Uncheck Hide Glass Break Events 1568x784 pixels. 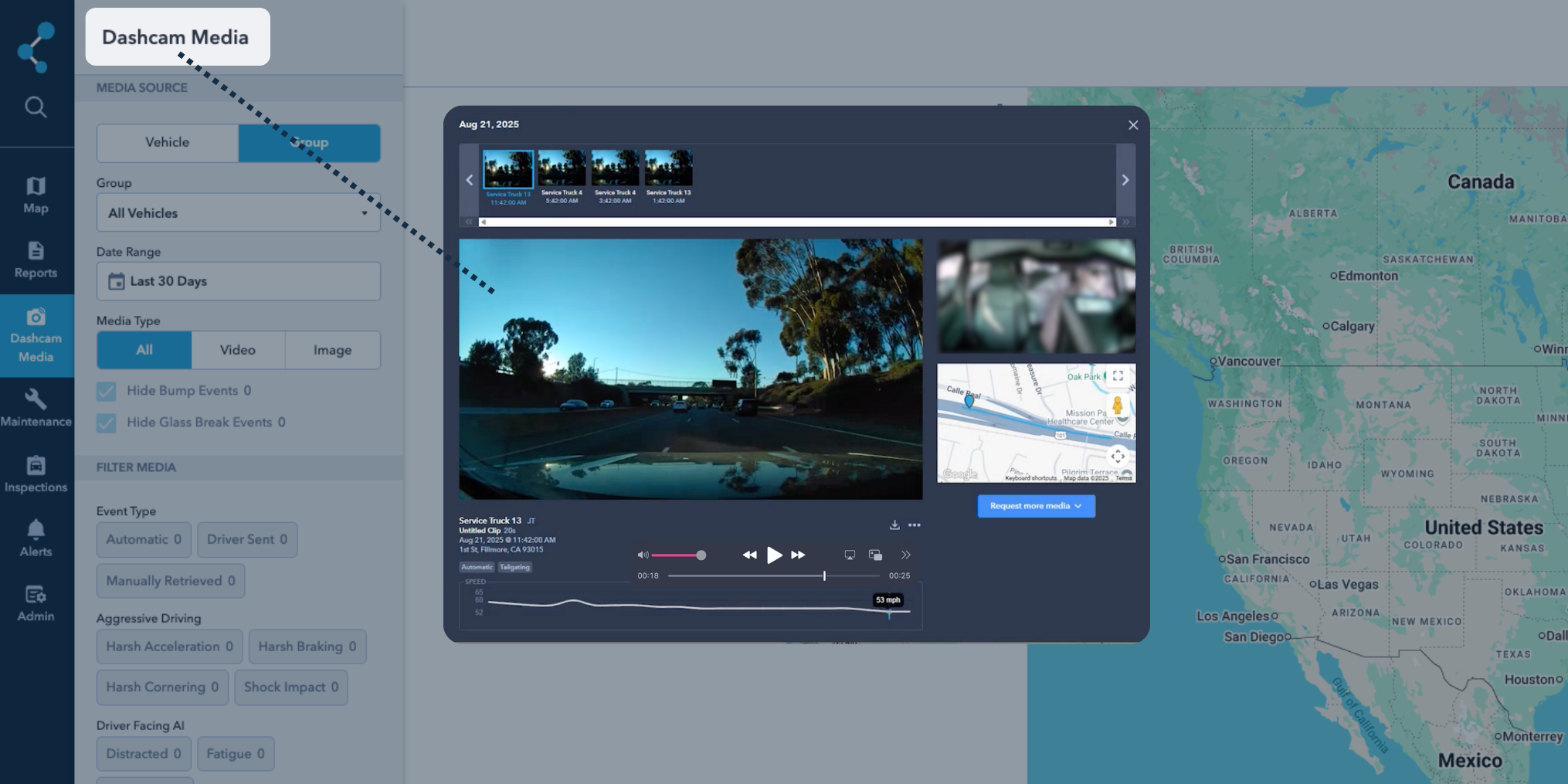[106, 423]
